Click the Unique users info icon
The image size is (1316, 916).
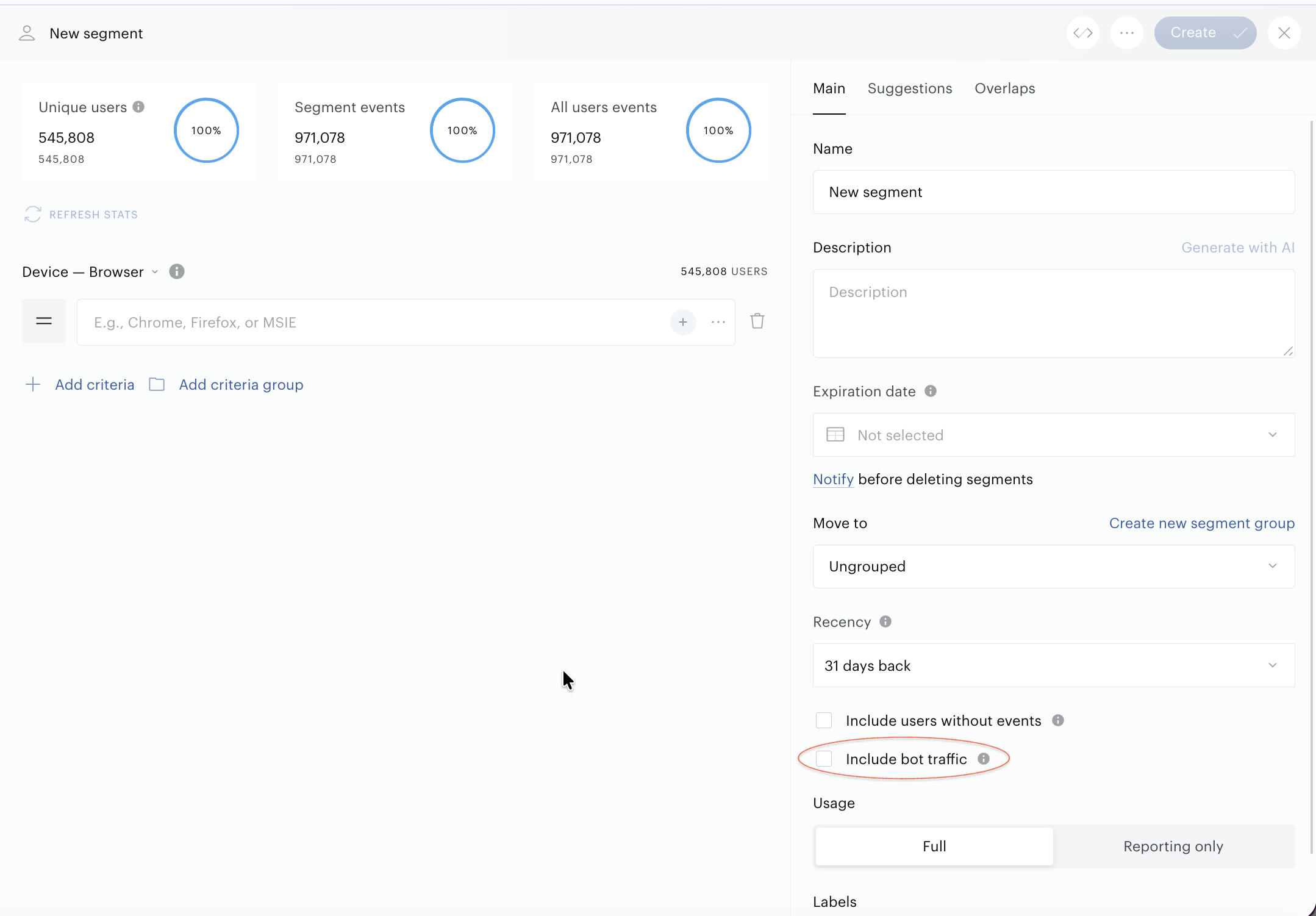pyautogui.click(x=138, y=107)
